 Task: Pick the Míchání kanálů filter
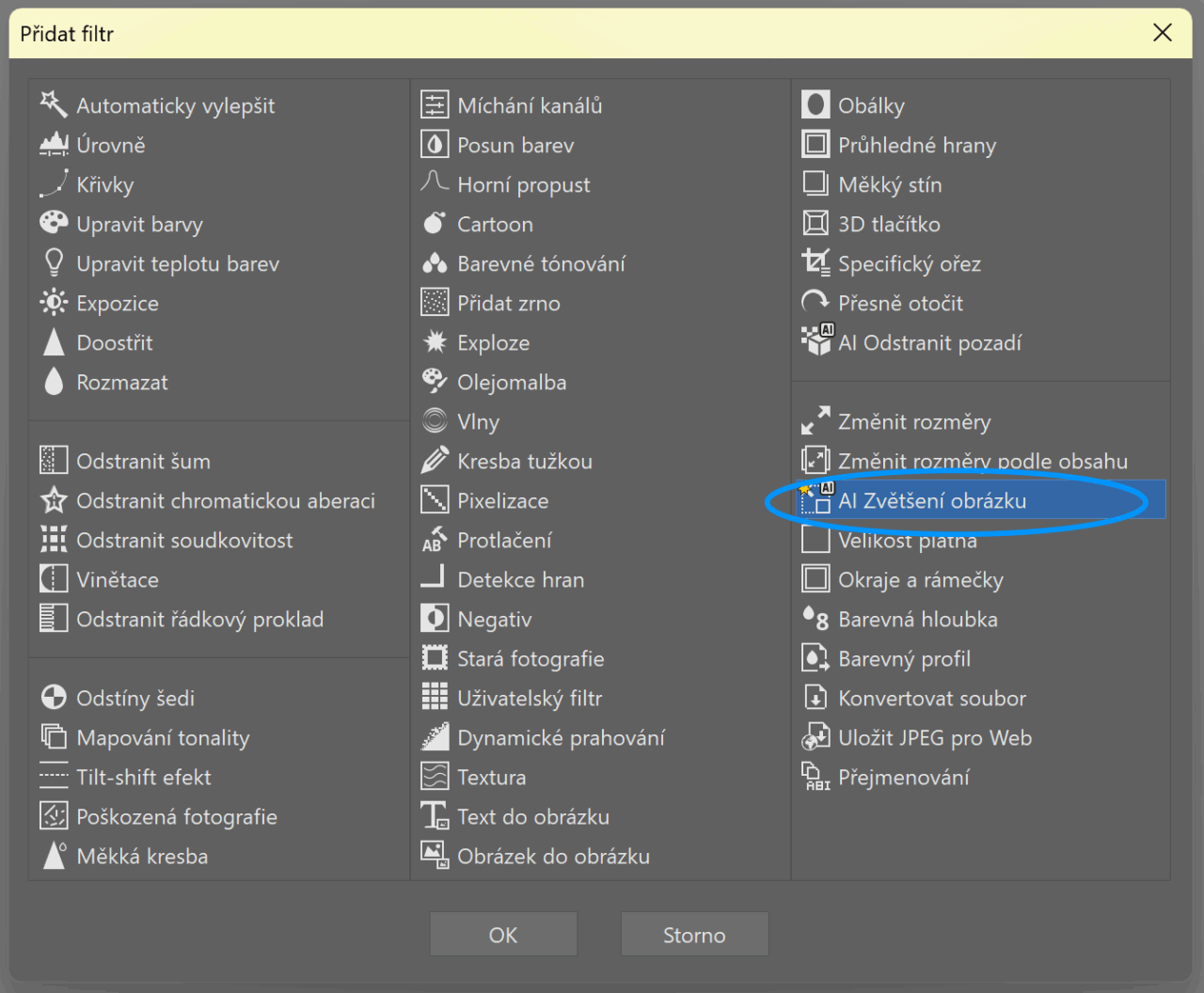(x=530, y=105)
